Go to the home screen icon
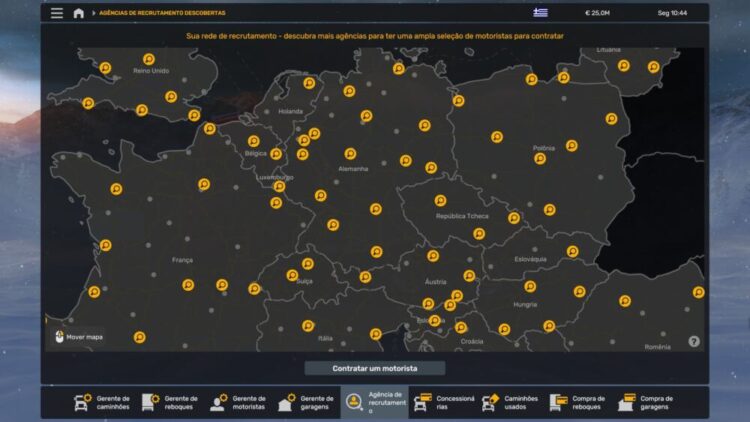Viewport: 750px width, 422px height. click(78, 13)
